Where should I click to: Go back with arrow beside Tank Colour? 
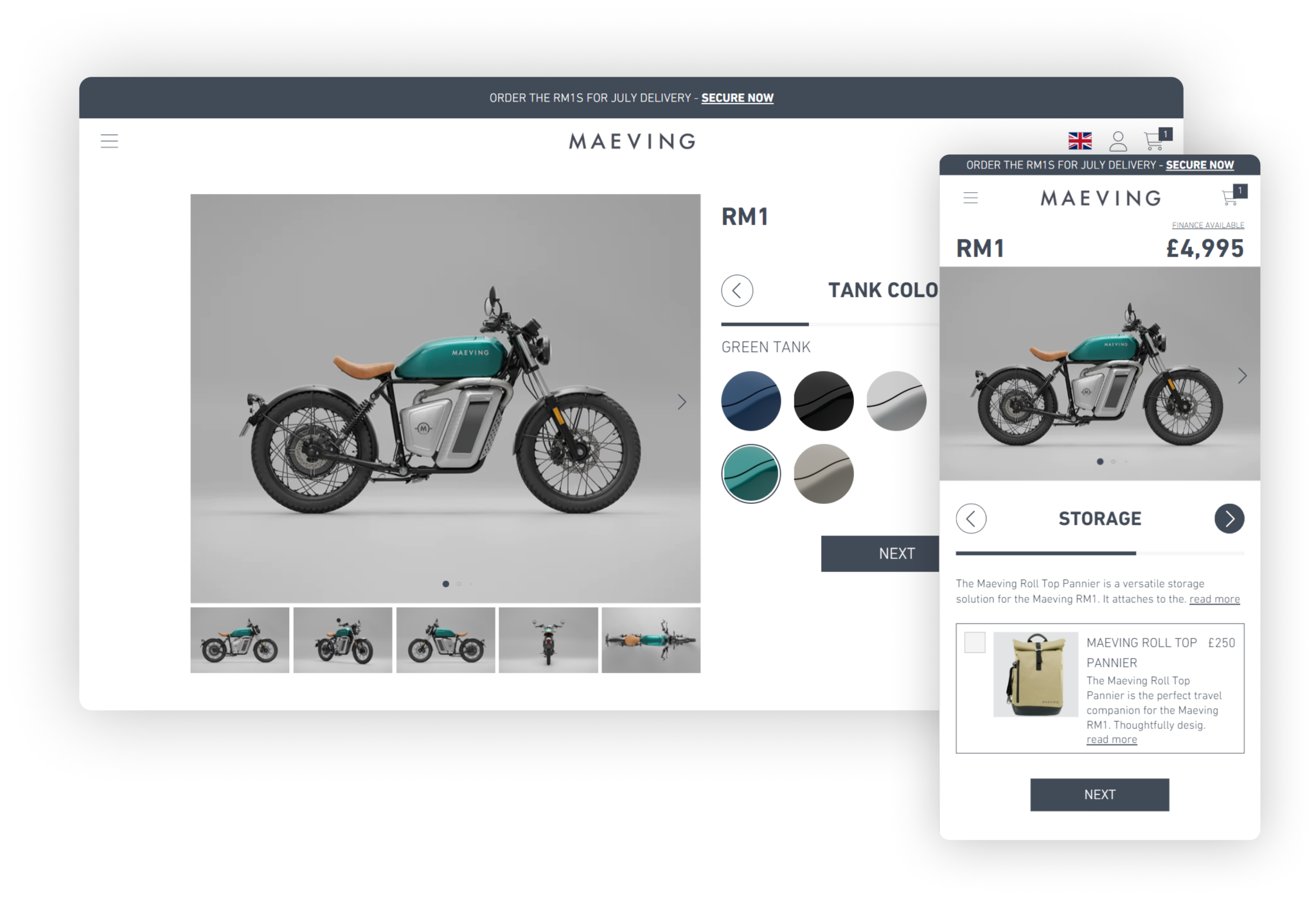point(737,291)
